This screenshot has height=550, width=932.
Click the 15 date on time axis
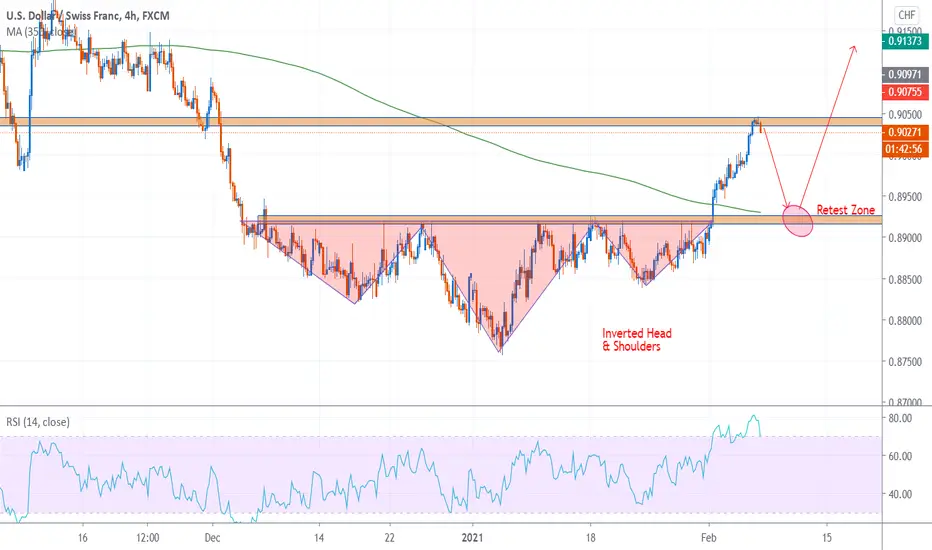tap(827, 538)
